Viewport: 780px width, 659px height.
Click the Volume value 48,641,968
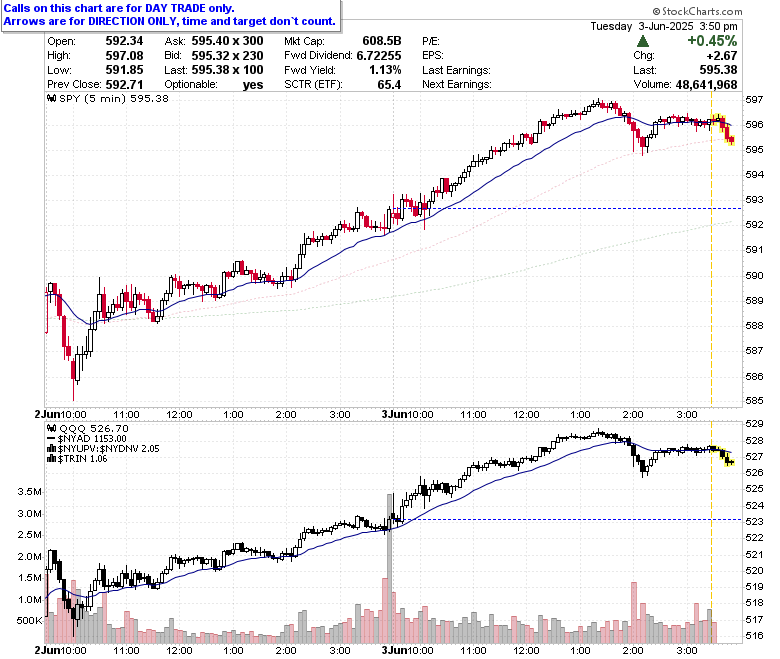pyautogui.click(x=706, y=85)
